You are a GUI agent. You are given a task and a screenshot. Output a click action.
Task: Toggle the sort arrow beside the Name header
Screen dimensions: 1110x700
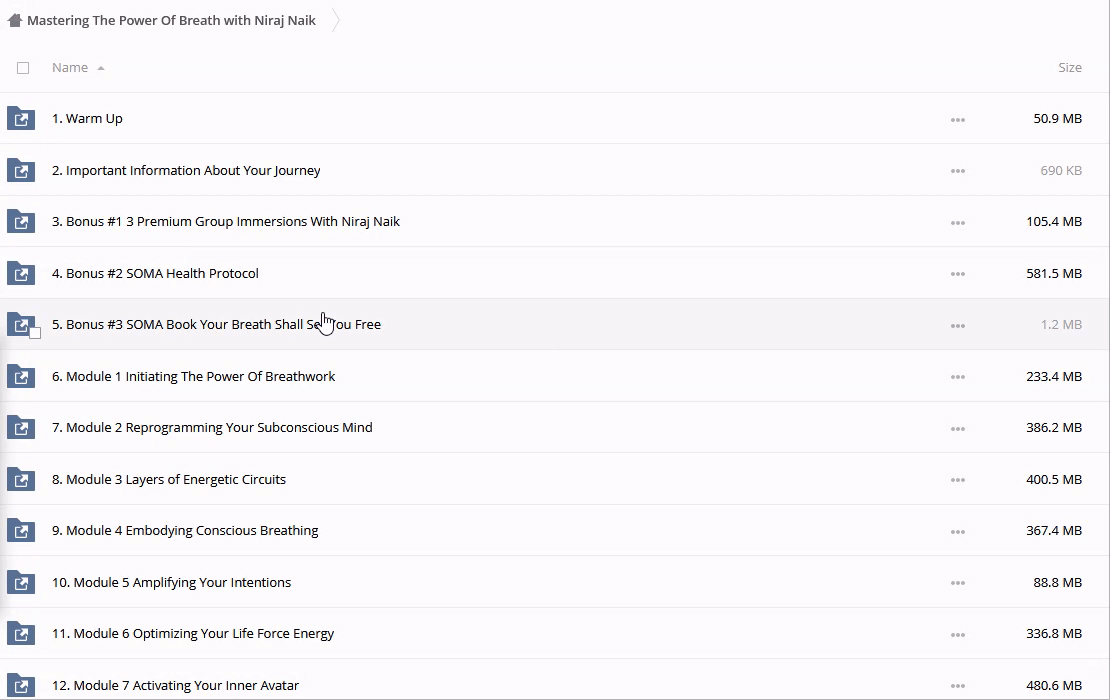[x=101, y=68]
